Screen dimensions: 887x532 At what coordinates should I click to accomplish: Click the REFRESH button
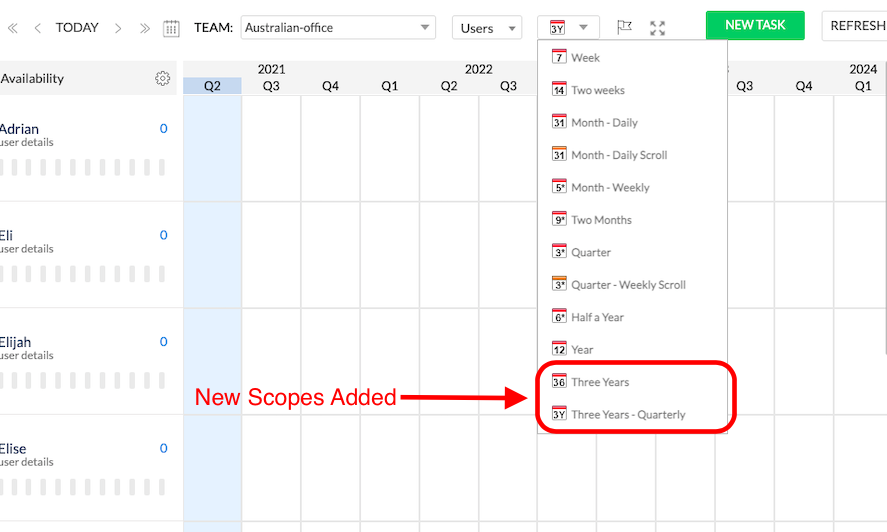[x=856, y=26]
